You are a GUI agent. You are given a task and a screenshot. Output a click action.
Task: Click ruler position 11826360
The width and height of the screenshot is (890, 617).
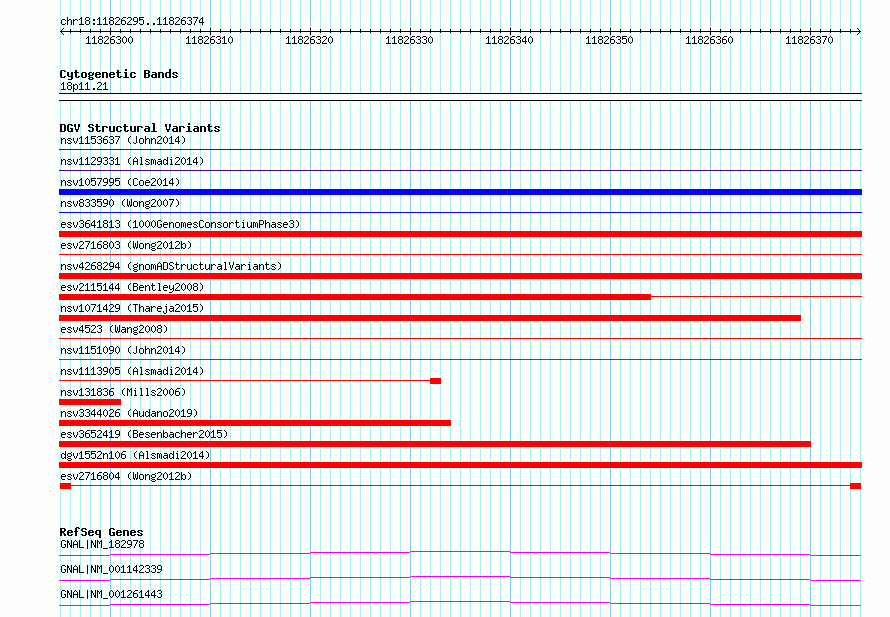coord(709,40)
